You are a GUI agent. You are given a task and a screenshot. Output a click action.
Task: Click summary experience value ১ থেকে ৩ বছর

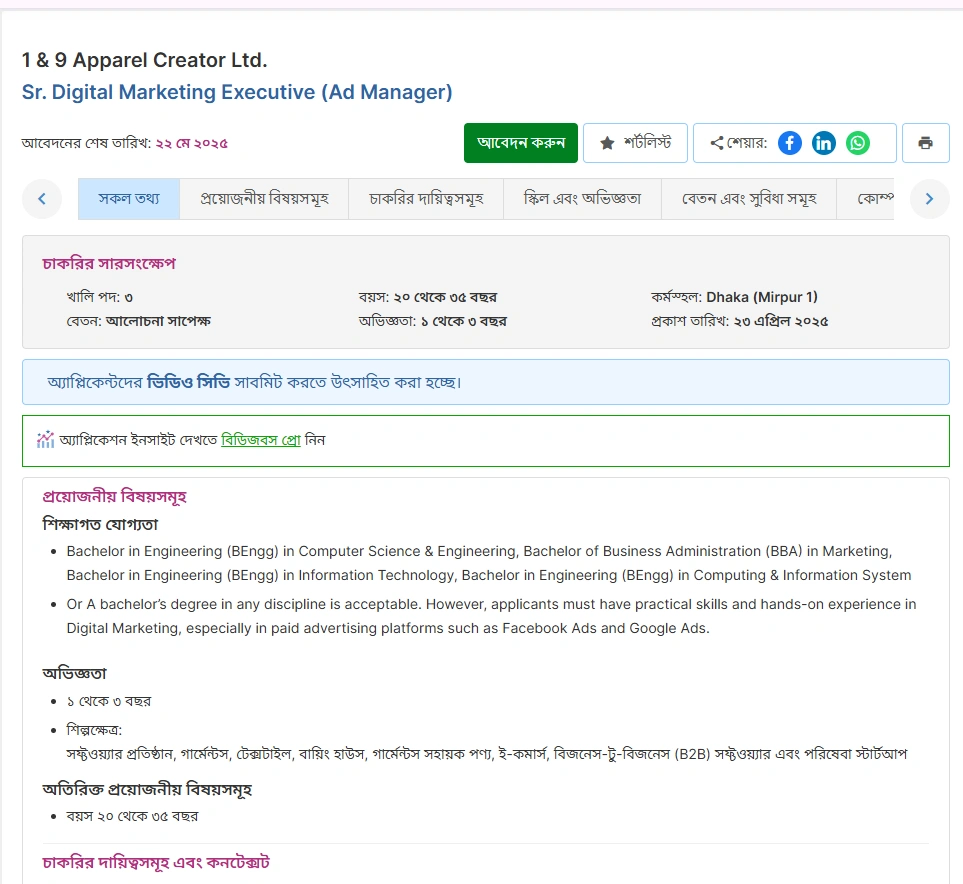[464, 321]
